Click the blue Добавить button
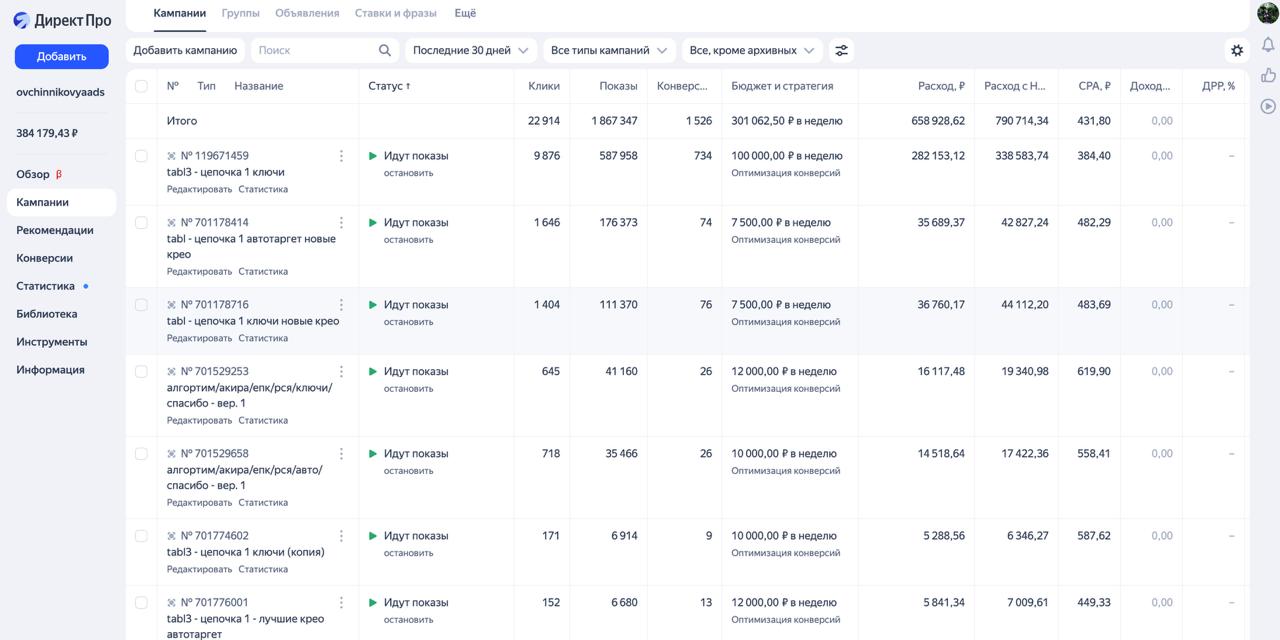 62,56
